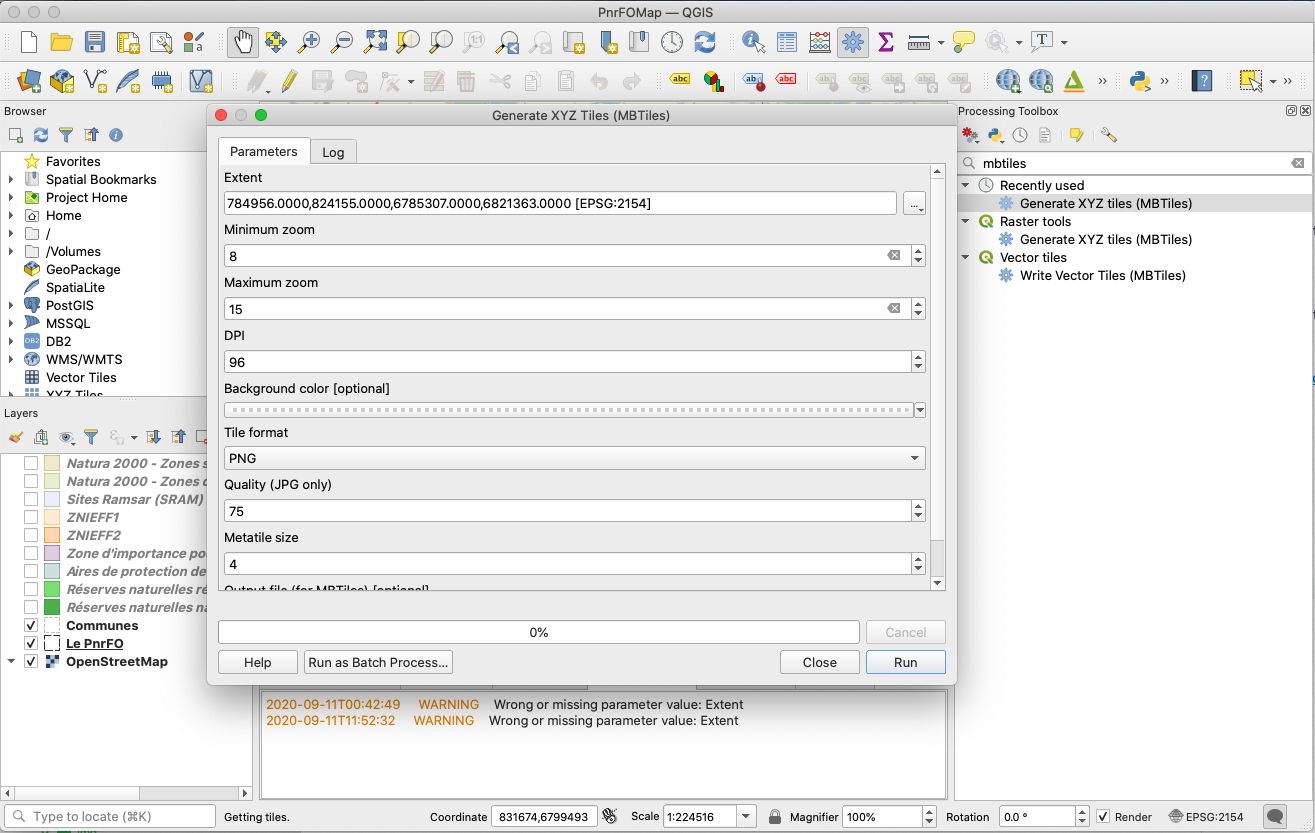Viewport: 1315px width, 833px height.
Task: Add new GeoPackage layer icon
Action: coord(62,80)
